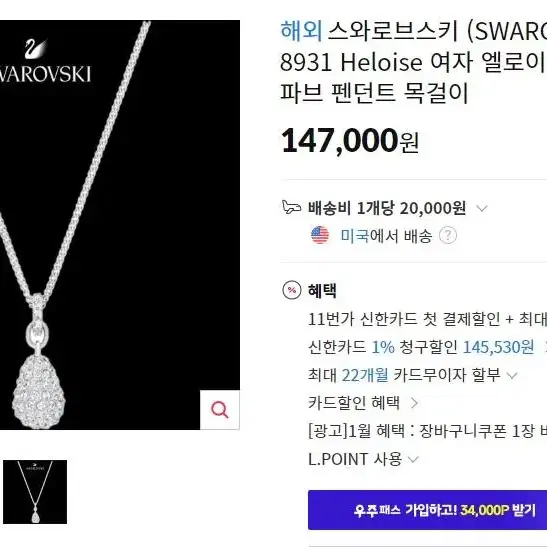Image resolution: width=547 pixels, height=547 pixels.
Task: Click the Swarovski swan logo
Action: click(x=35, y=48)
